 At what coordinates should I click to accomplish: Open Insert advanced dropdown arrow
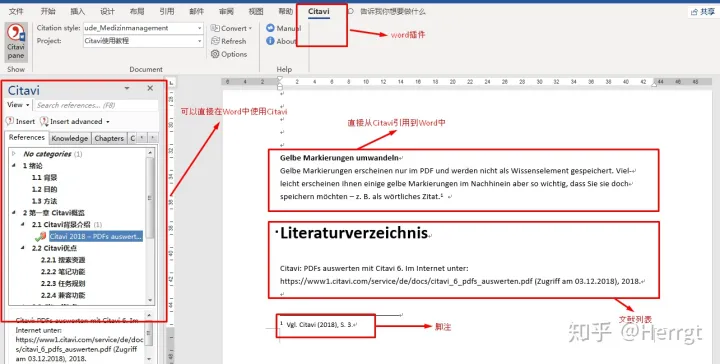(x=108, y=122)
